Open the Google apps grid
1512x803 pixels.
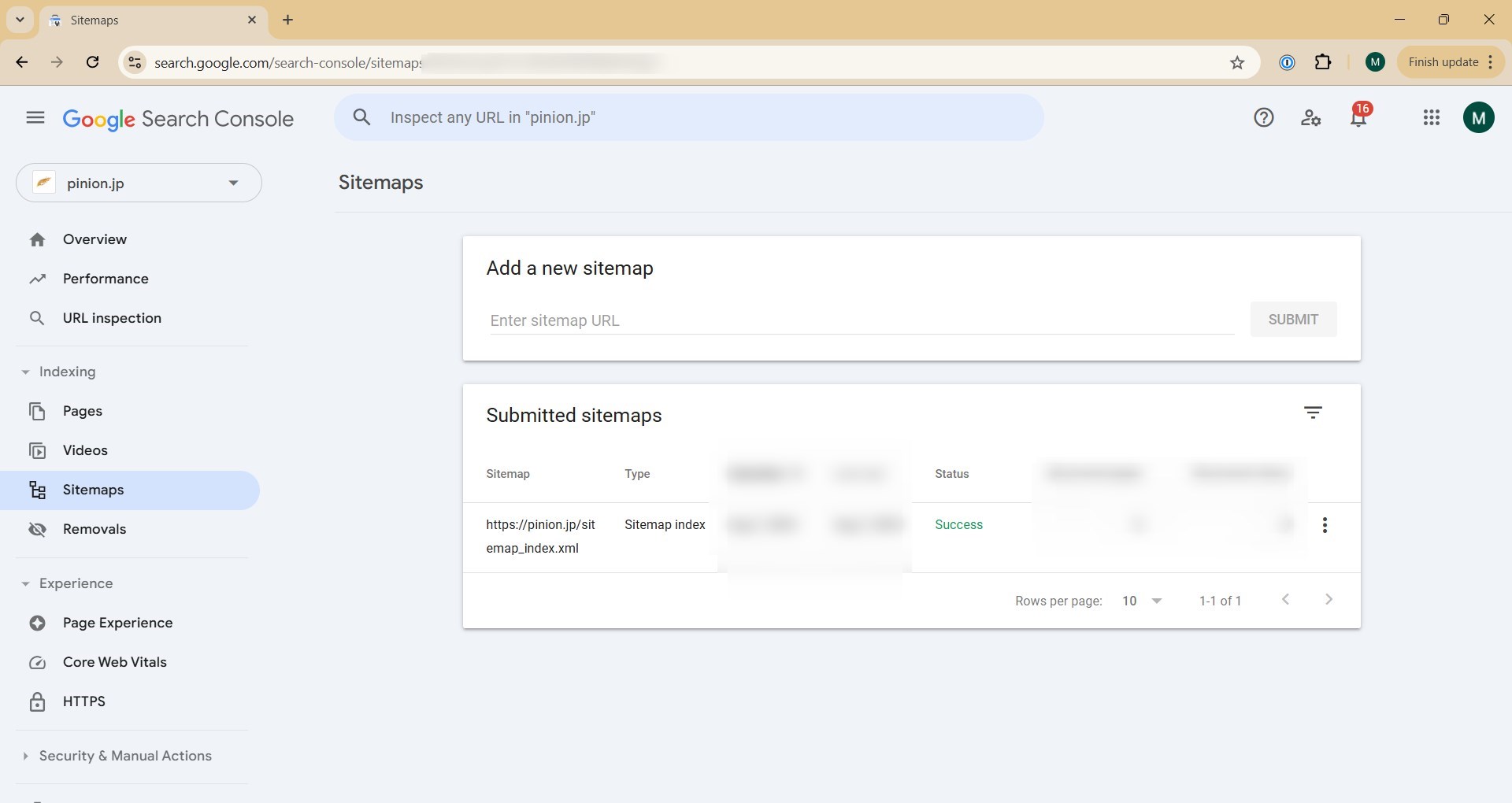tap(1432, 117)
